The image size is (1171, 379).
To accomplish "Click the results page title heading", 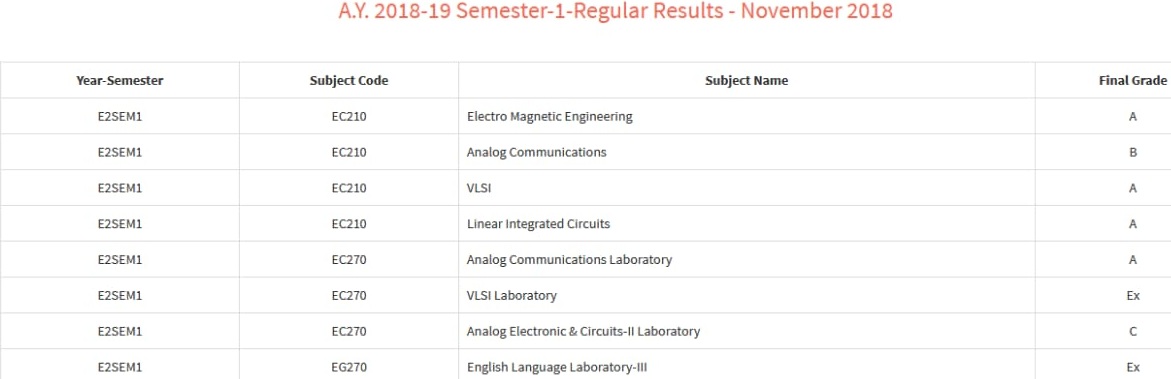I will (615, 11).
